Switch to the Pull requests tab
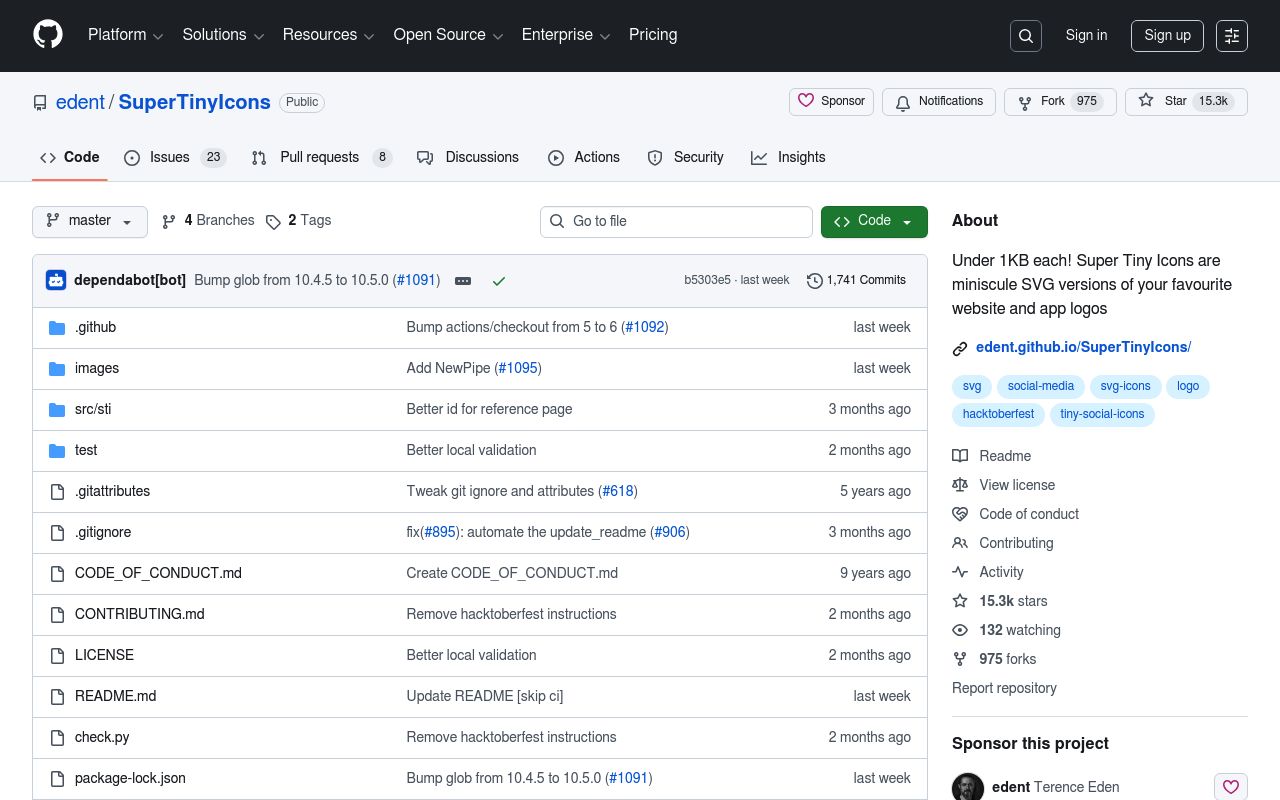 (x=319, y=157)
